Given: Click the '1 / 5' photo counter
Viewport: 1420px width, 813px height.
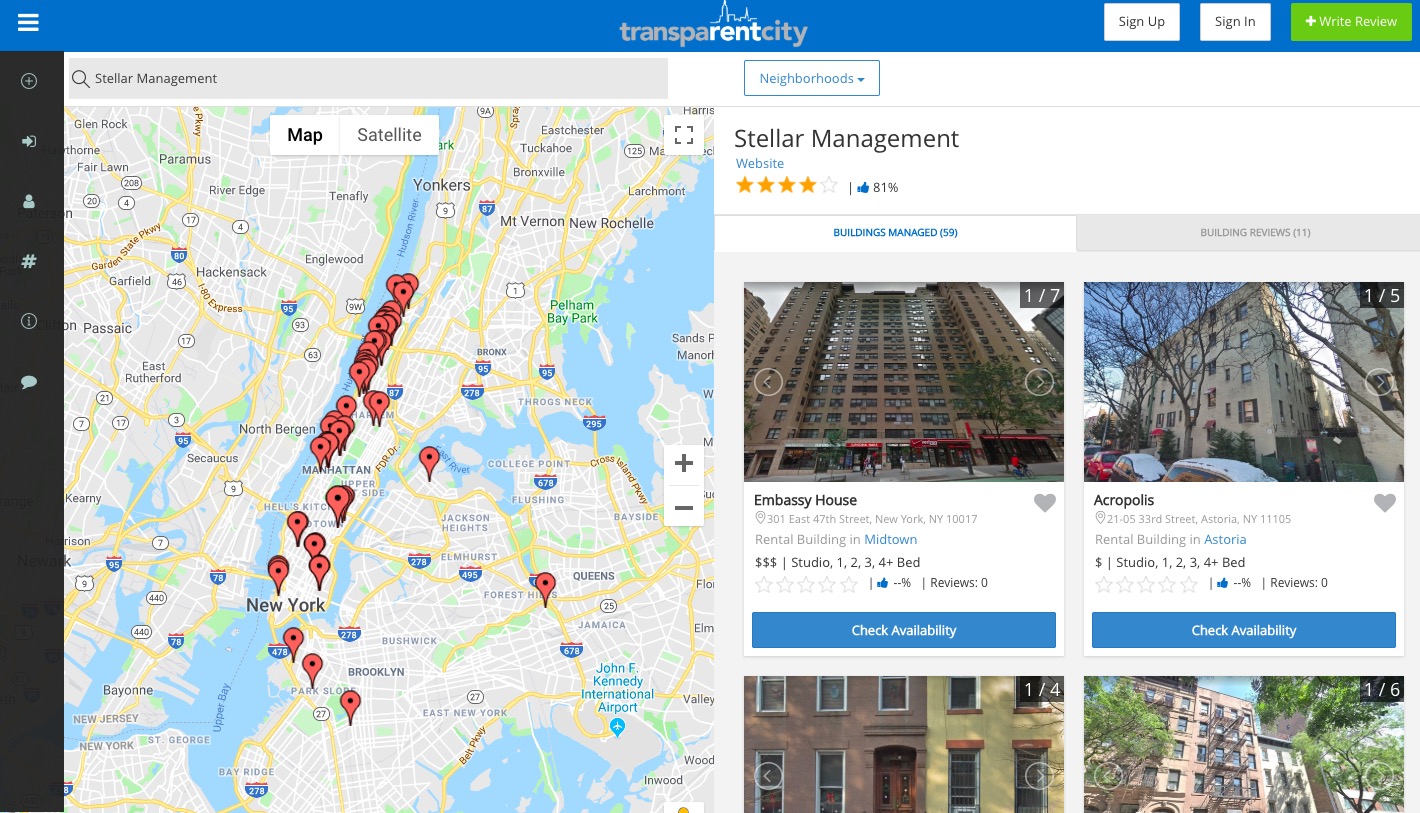Looking at the screenshot, I should pyautogui.click(x=1381, y=295).
